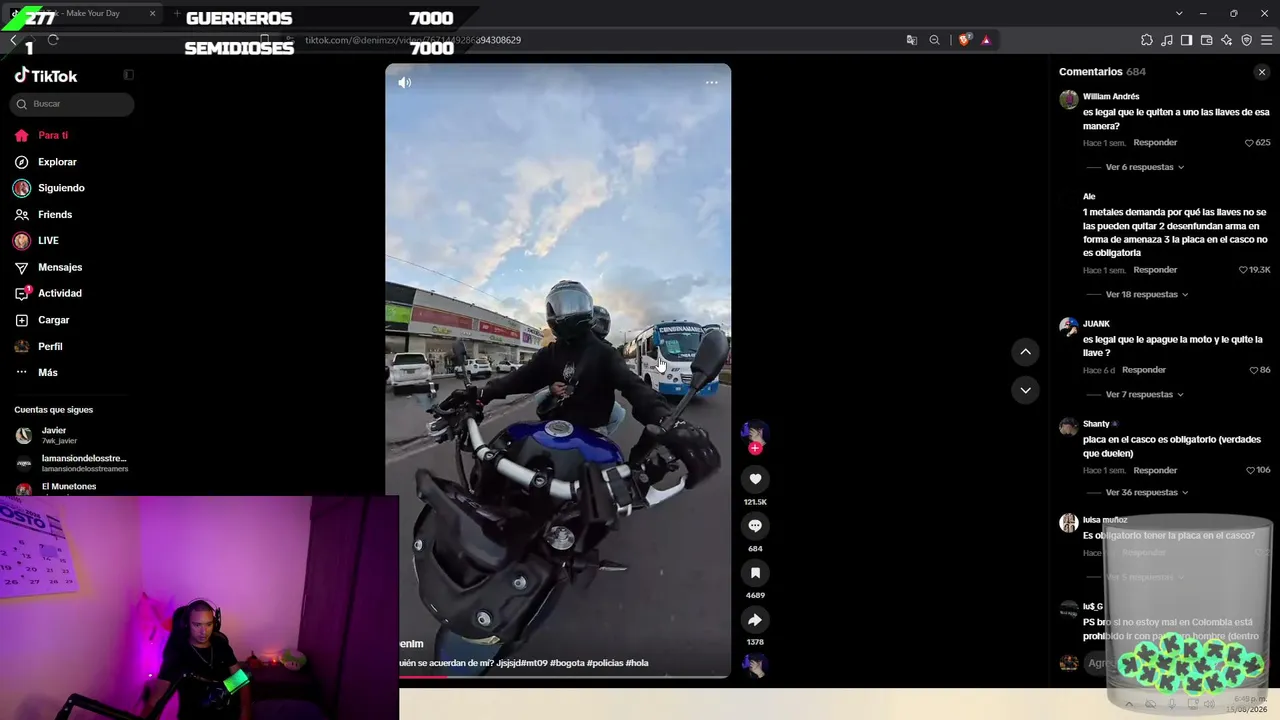The height and width of the screenshot is (720, 1280).
Task: Go to the previous video with the up arrow
Action: click(x=1025, y=351)
